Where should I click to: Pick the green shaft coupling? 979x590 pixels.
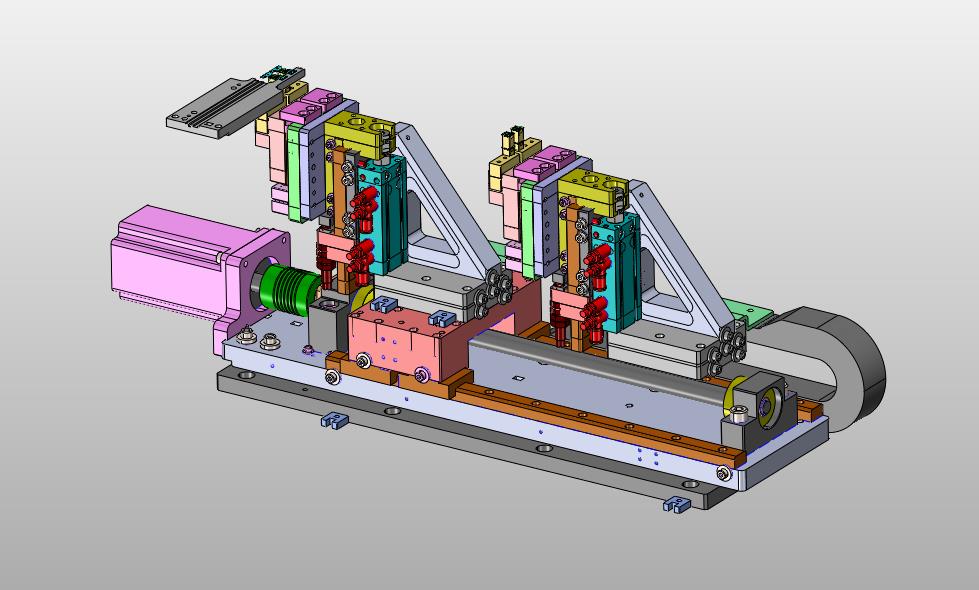click(x=288, y=288)
